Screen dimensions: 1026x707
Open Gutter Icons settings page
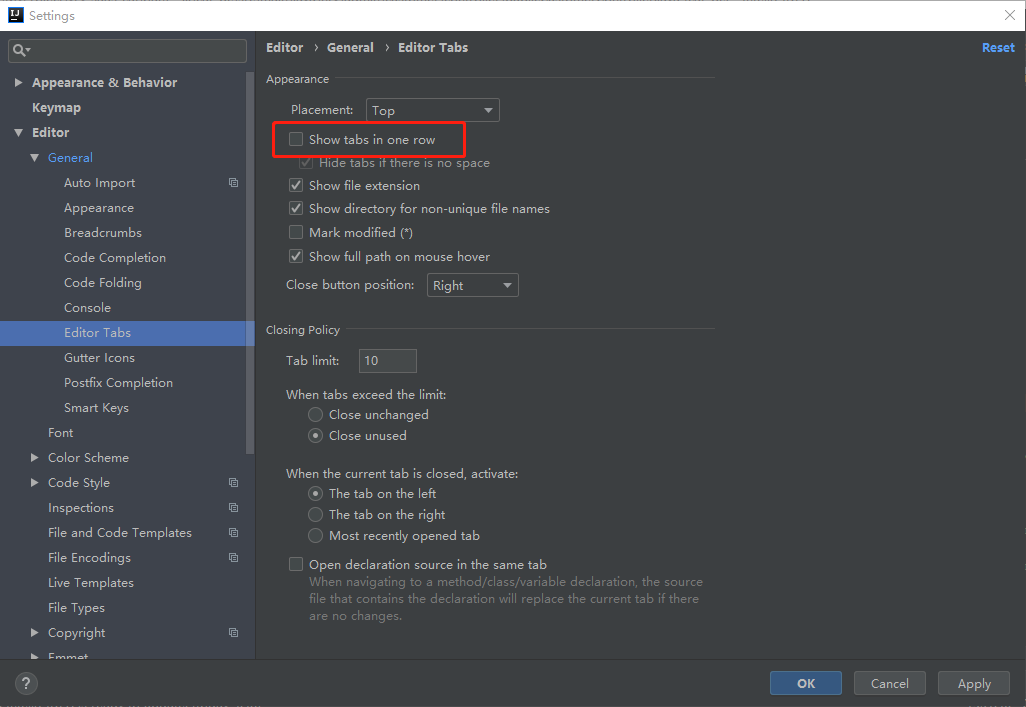[99, 357]
